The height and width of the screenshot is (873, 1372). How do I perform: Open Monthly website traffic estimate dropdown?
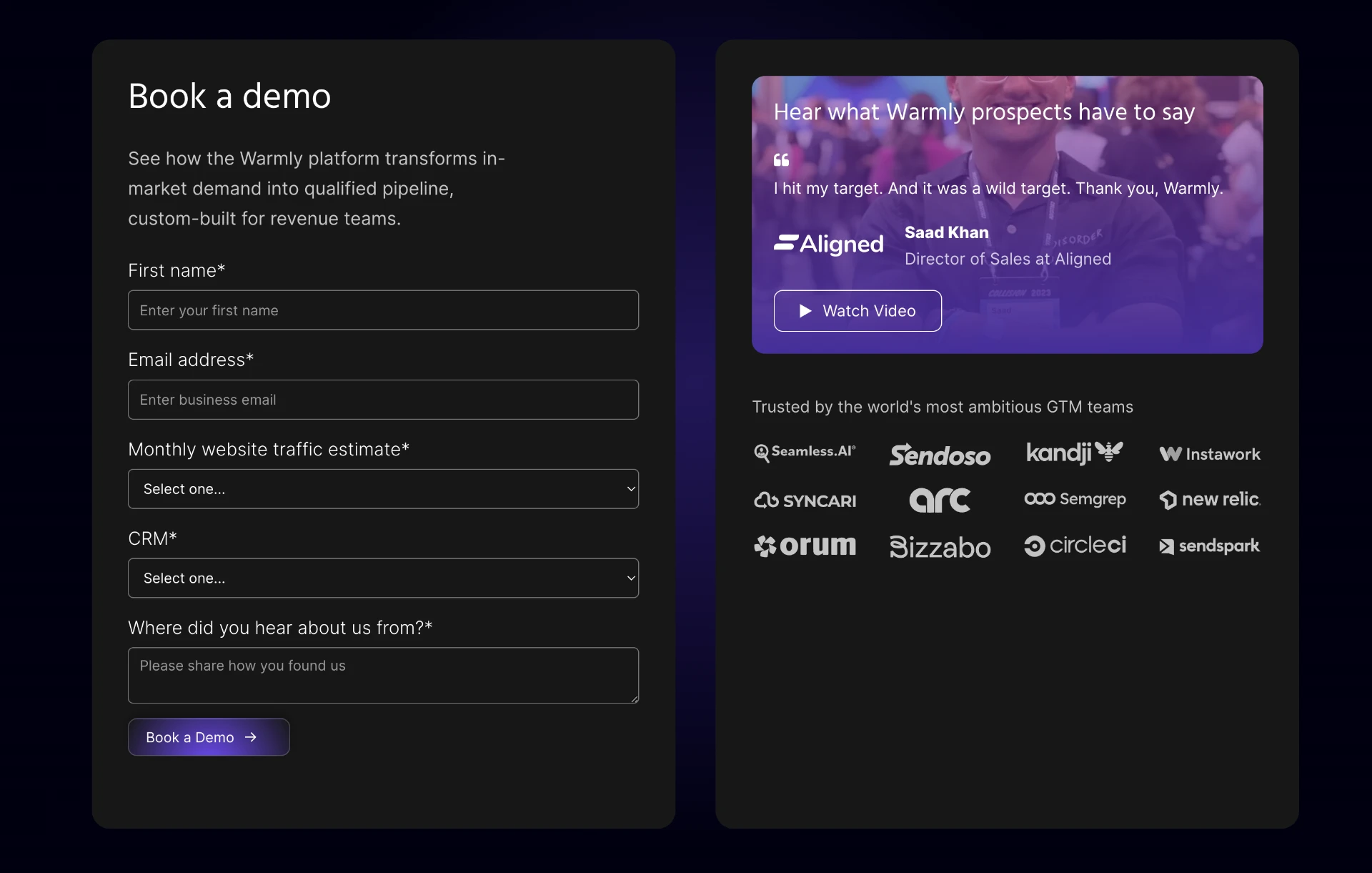[x=383, y=489]
